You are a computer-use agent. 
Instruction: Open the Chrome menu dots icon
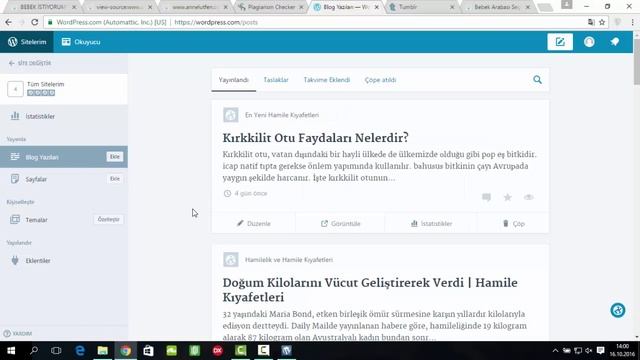(632, 22)
